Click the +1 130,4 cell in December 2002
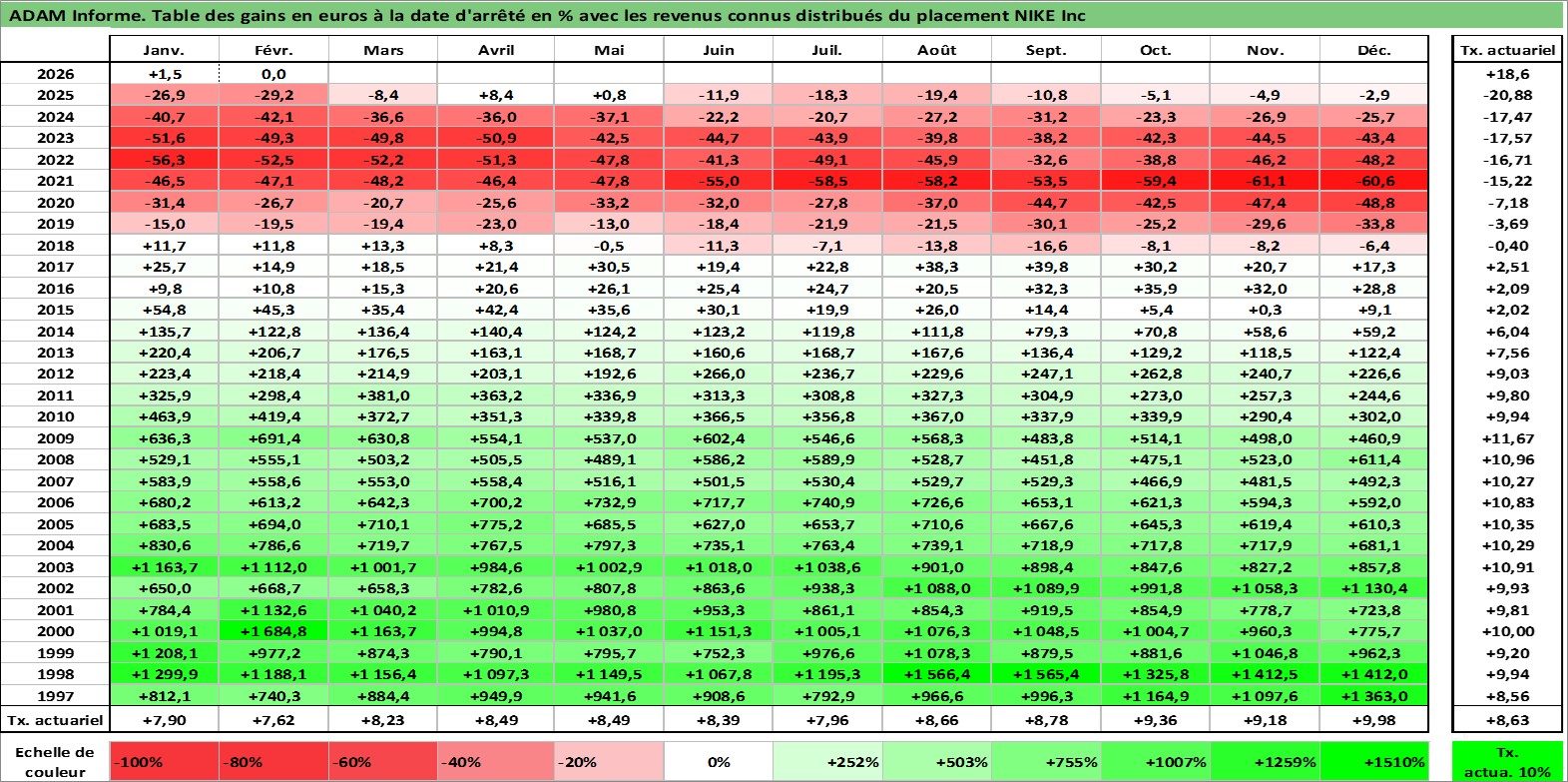This screenshot has height=782, width=1568. [x=1374, y=588]
